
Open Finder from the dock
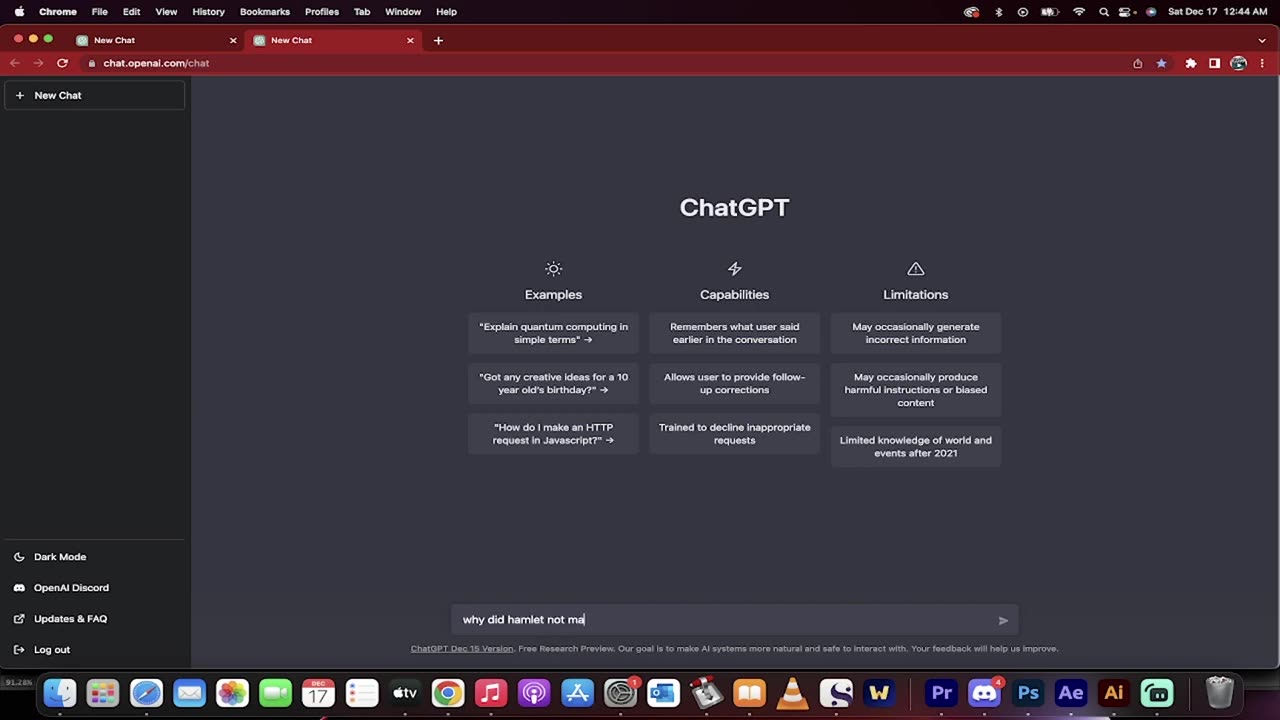(60, 693)
